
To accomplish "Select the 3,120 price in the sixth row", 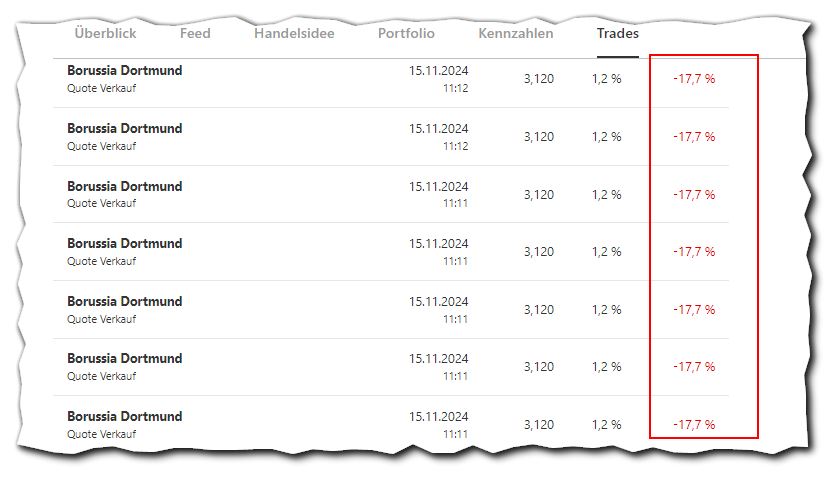I will [538, 367].
